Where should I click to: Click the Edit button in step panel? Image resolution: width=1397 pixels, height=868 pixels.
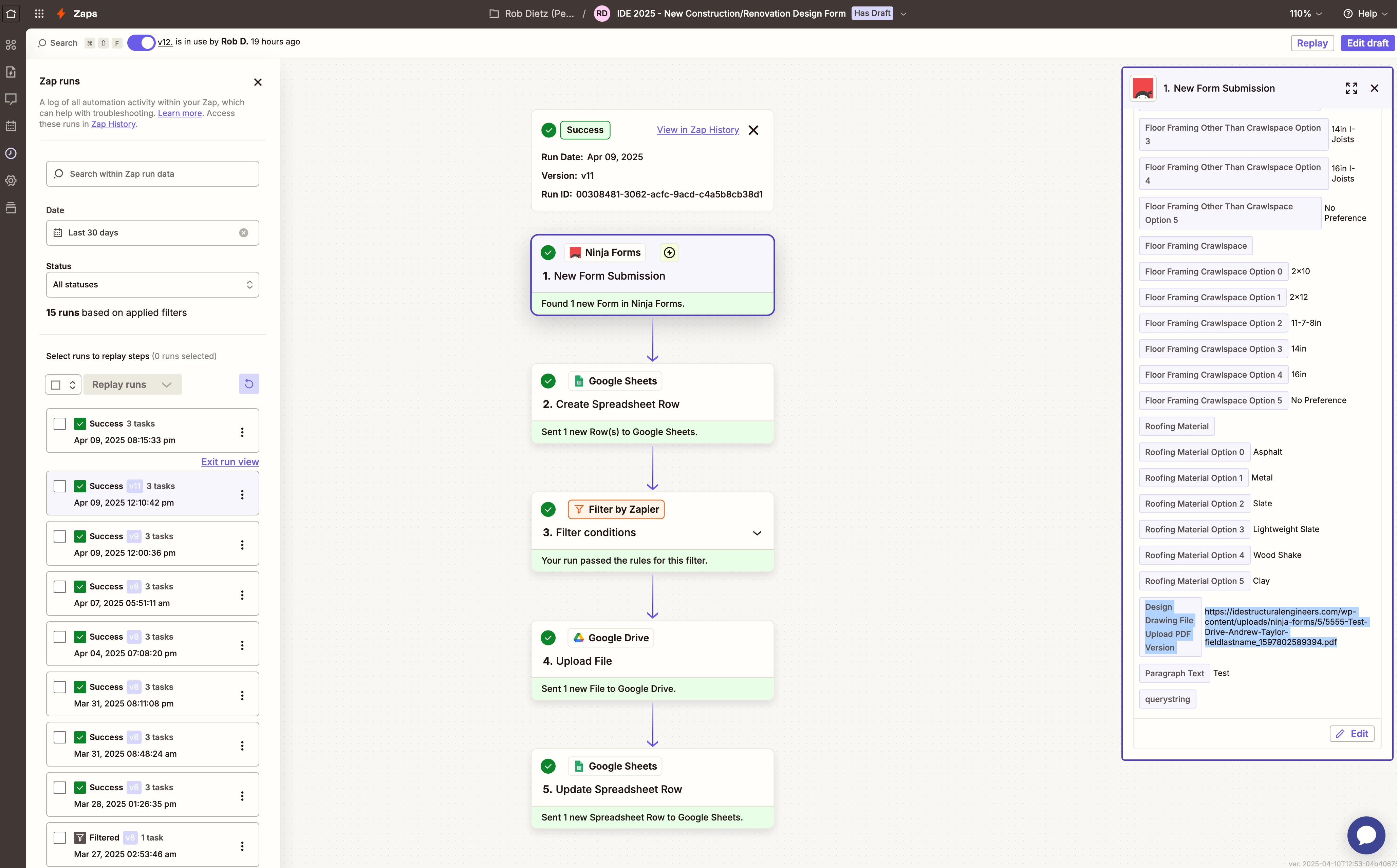(x=1352, y=733)
